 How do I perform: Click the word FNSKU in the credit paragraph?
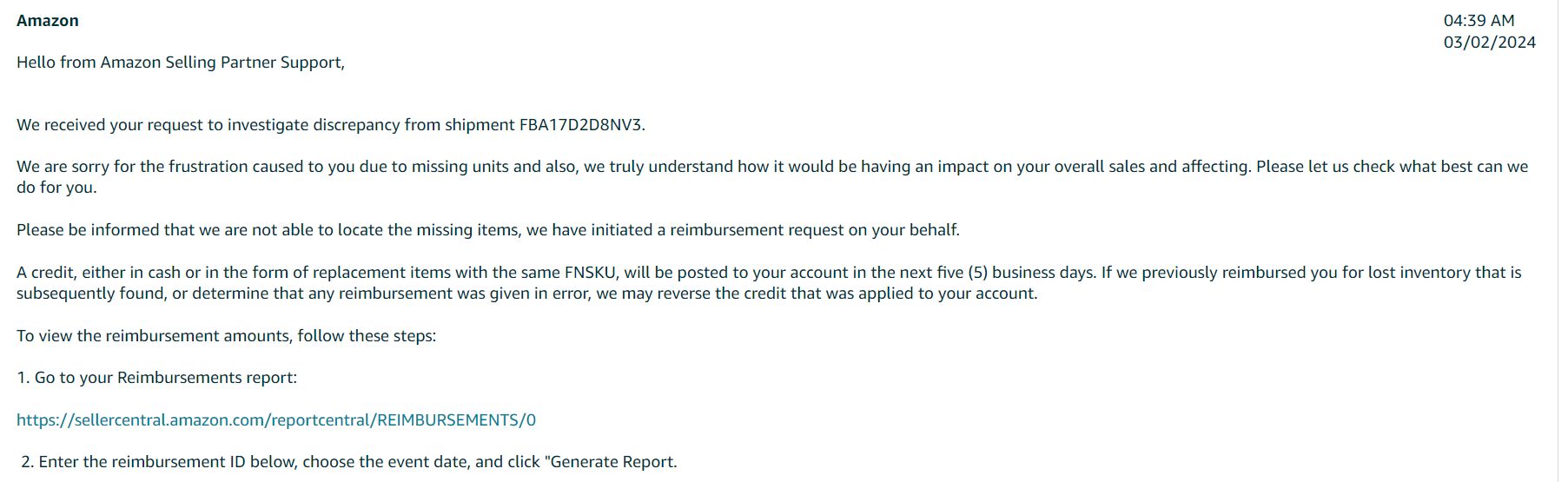pyautogui.click(x=590, y=273)
